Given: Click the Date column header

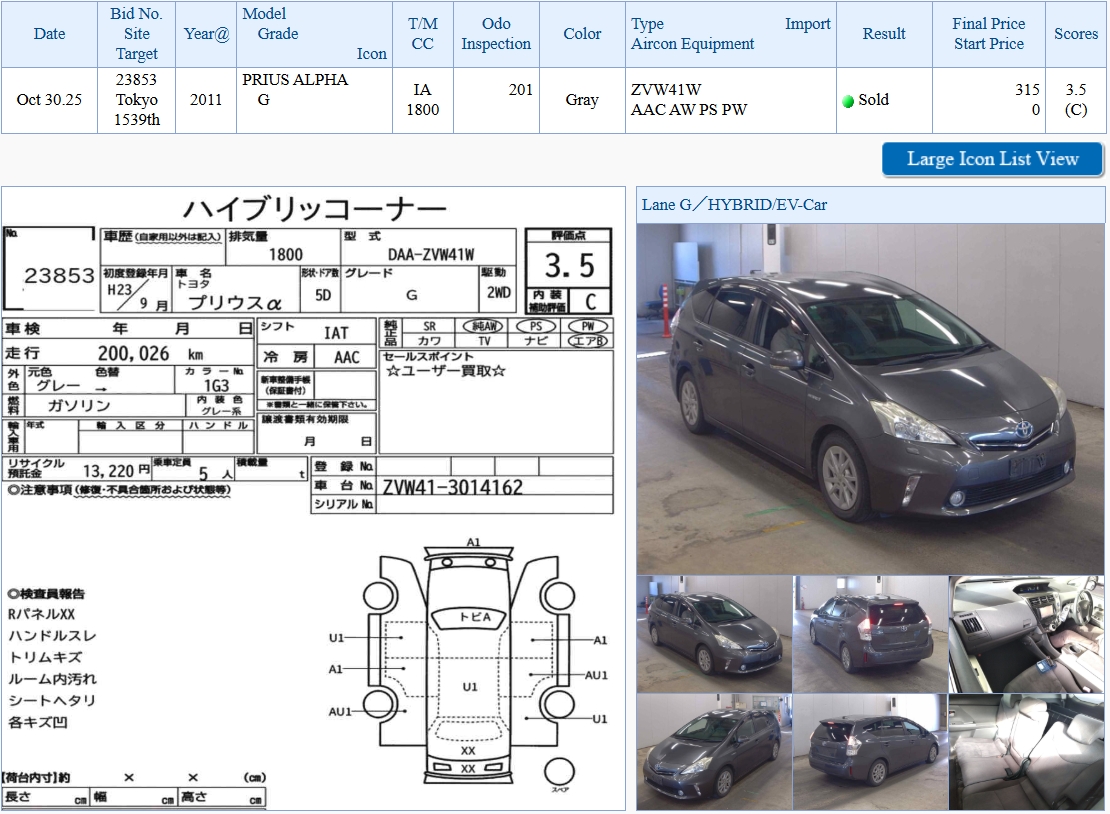Looking at the screenshot, I should (49, 34).
